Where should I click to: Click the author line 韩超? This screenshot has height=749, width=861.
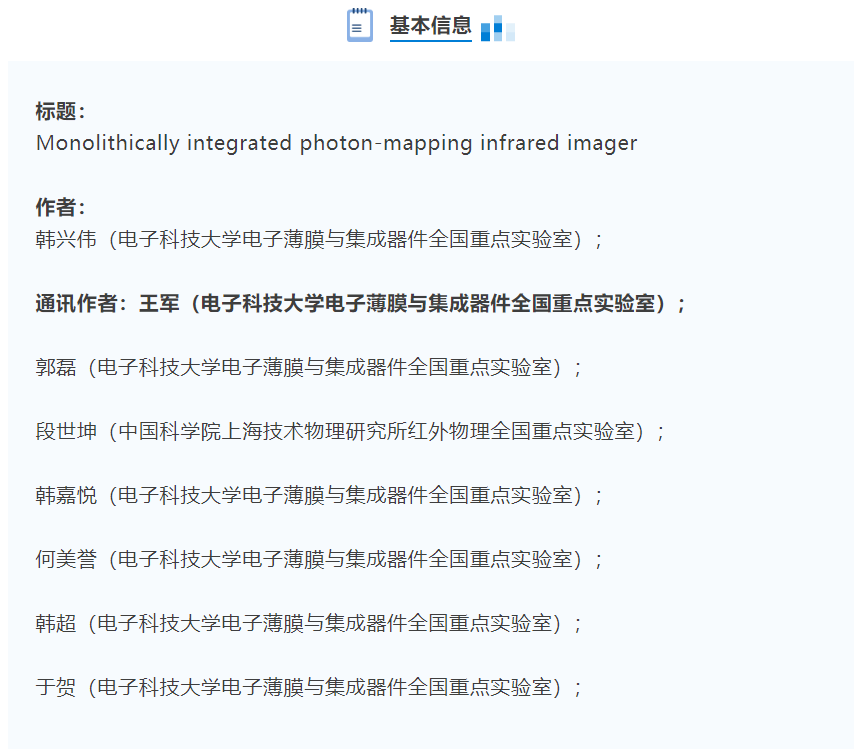click(309, 623)
